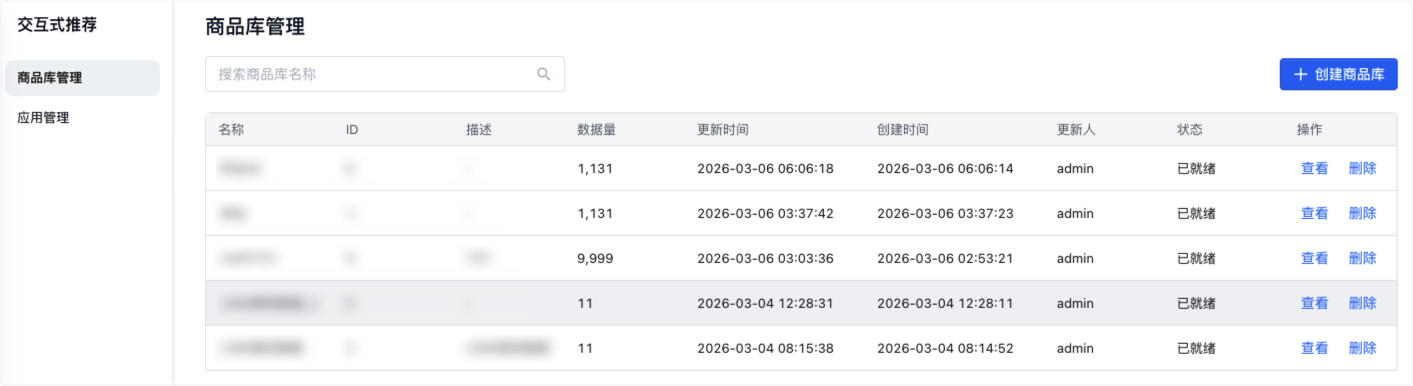This screenshot has height=386, width=1413.
Task: Click 删除 for the 9,999 data row
Action: [1362, 258]
